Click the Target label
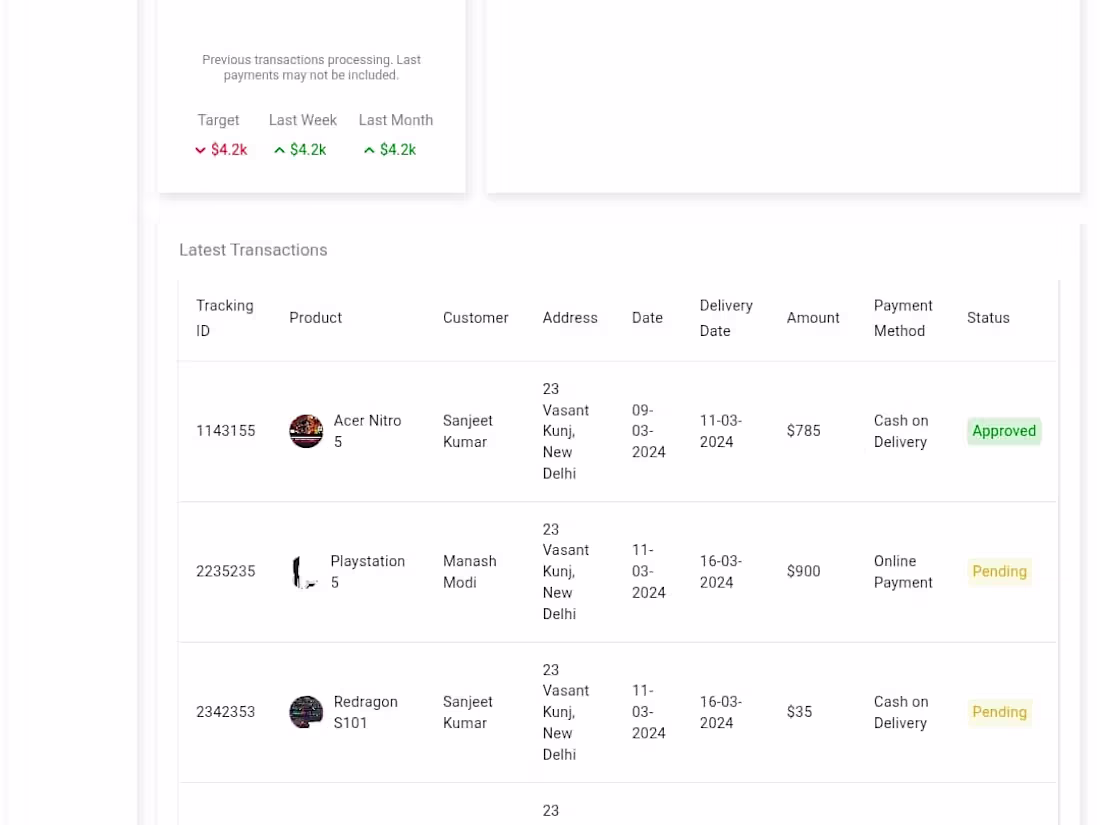This screenshot has width=1100, height=825. click(x=218, y=120)
